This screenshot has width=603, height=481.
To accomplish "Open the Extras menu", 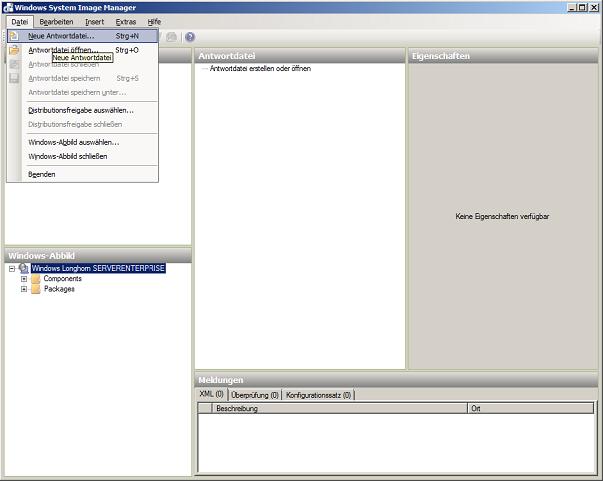I will 126,22.
